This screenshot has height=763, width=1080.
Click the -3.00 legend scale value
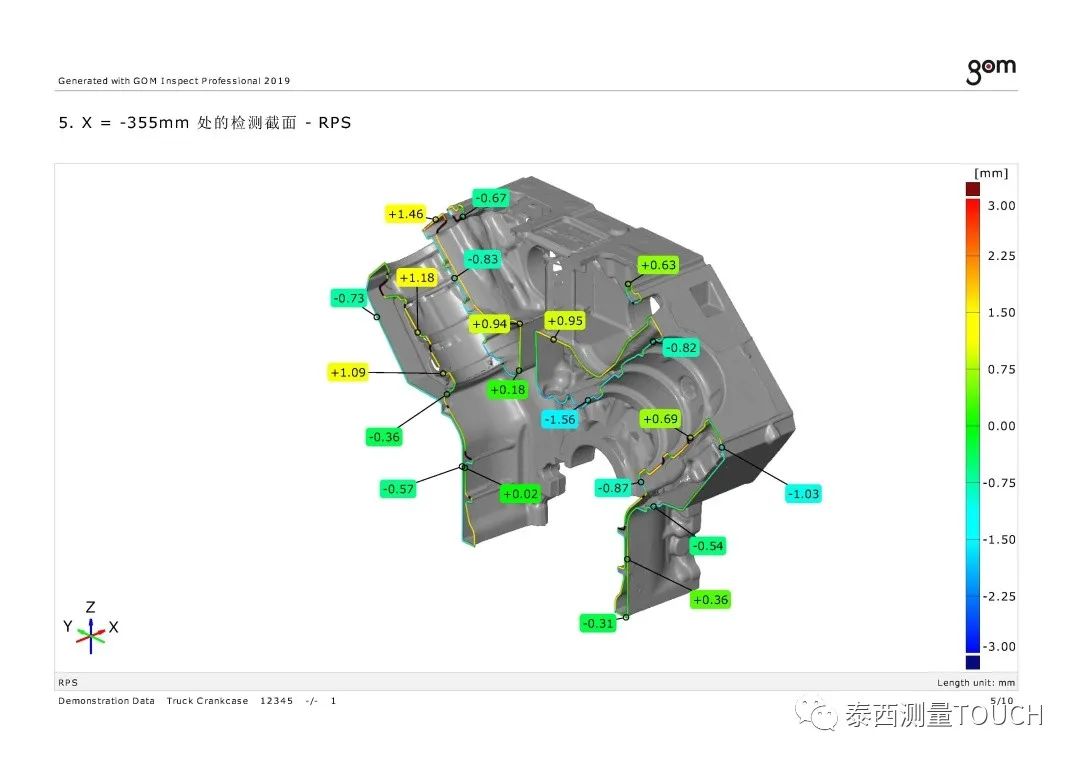pos(998,647)
